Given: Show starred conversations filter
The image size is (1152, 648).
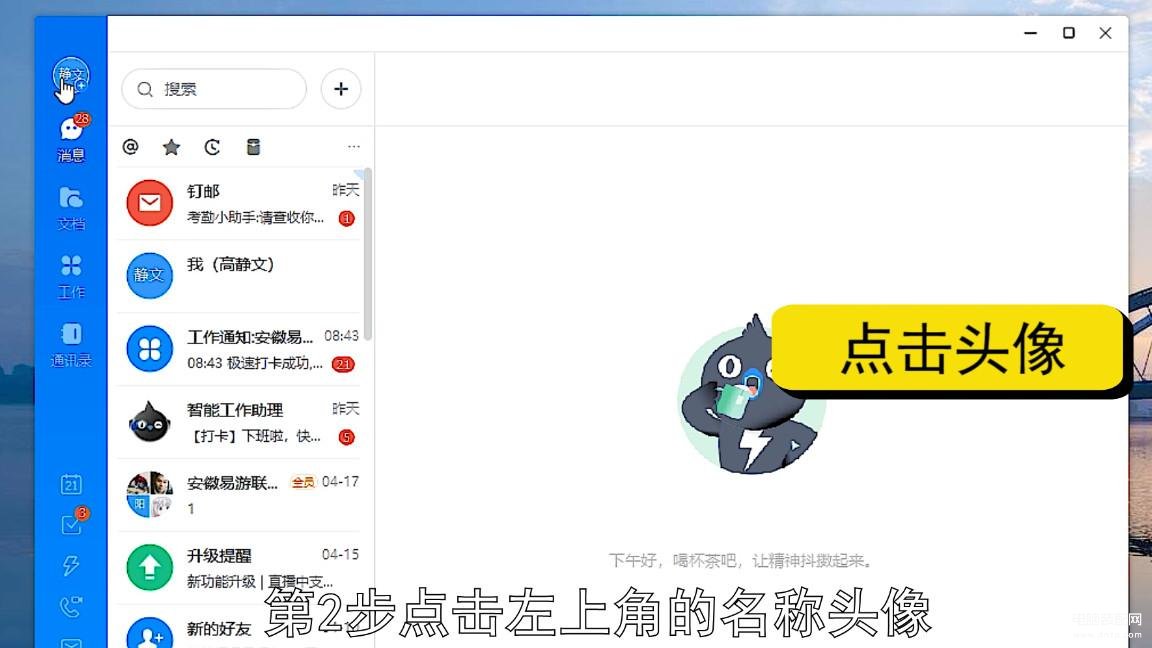Looking at the screenshot, I should 171,147.
